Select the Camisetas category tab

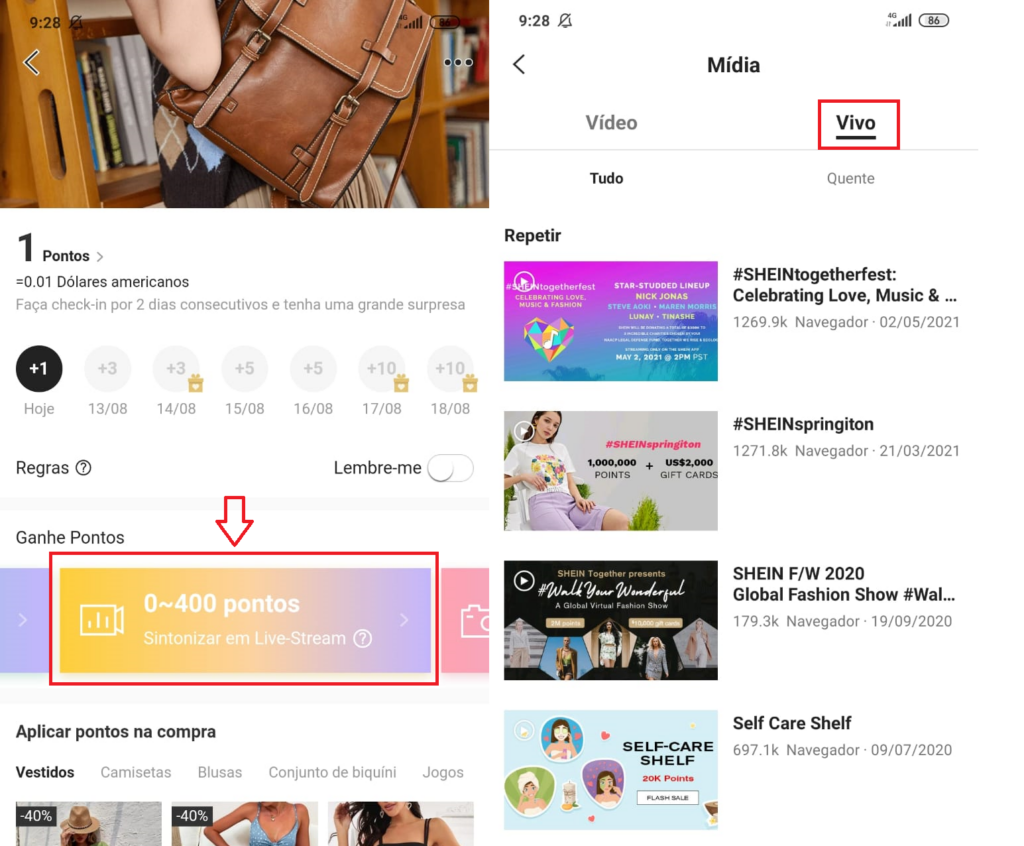point(136,772)
